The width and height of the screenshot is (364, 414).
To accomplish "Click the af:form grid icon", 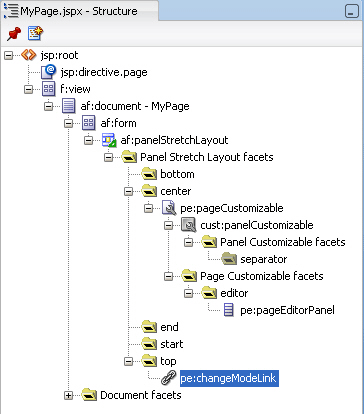I will pyautogui.click(x=89, y=123).
